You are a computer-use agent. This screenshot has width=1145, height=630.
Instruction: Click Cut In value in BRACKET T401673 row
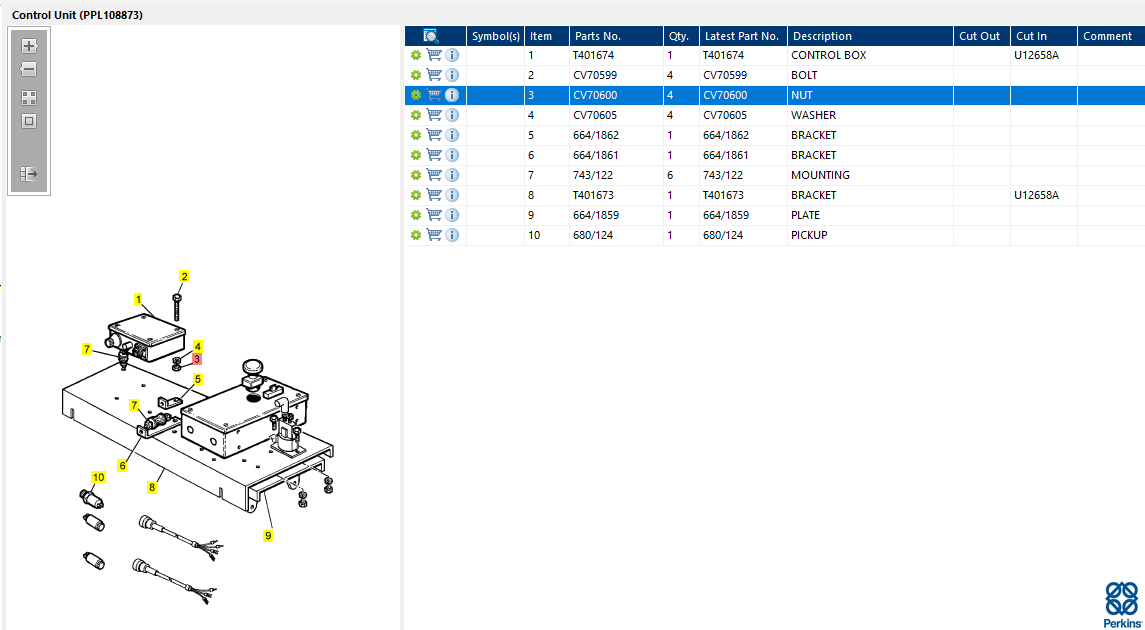tap(1044, 195)
